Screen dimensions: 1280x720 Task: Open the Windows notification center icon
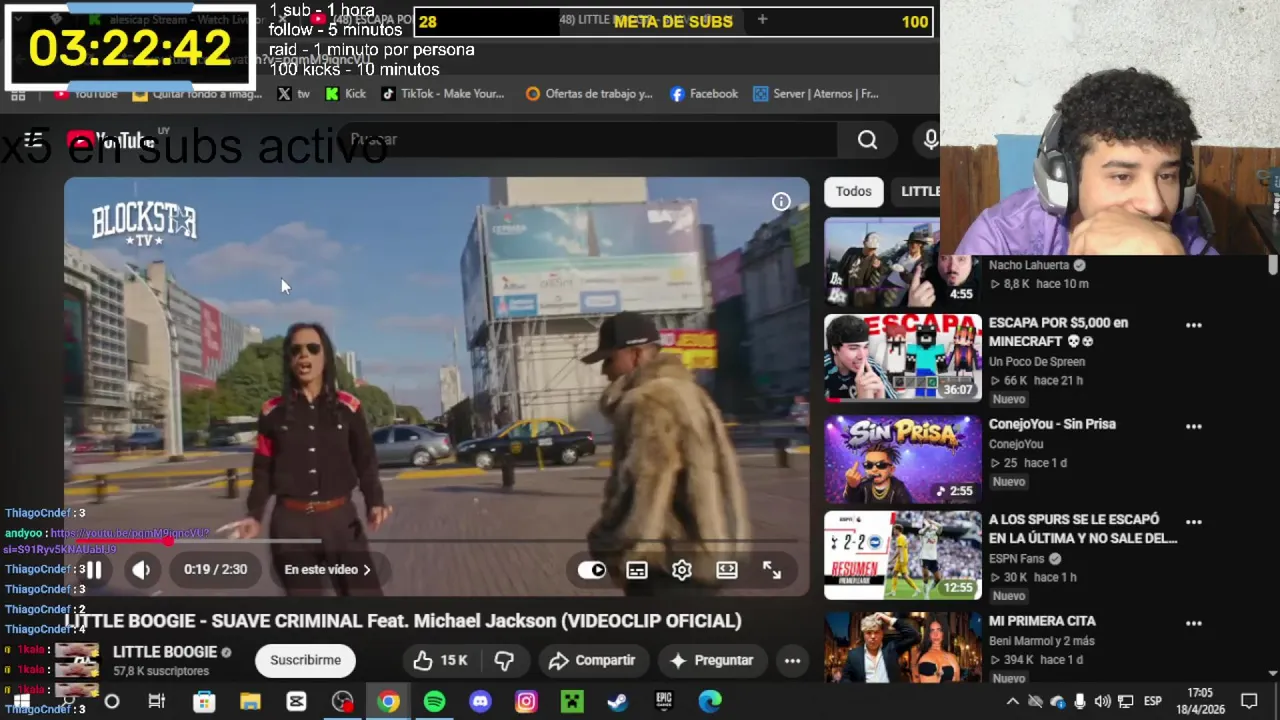tap(1249, 702)
